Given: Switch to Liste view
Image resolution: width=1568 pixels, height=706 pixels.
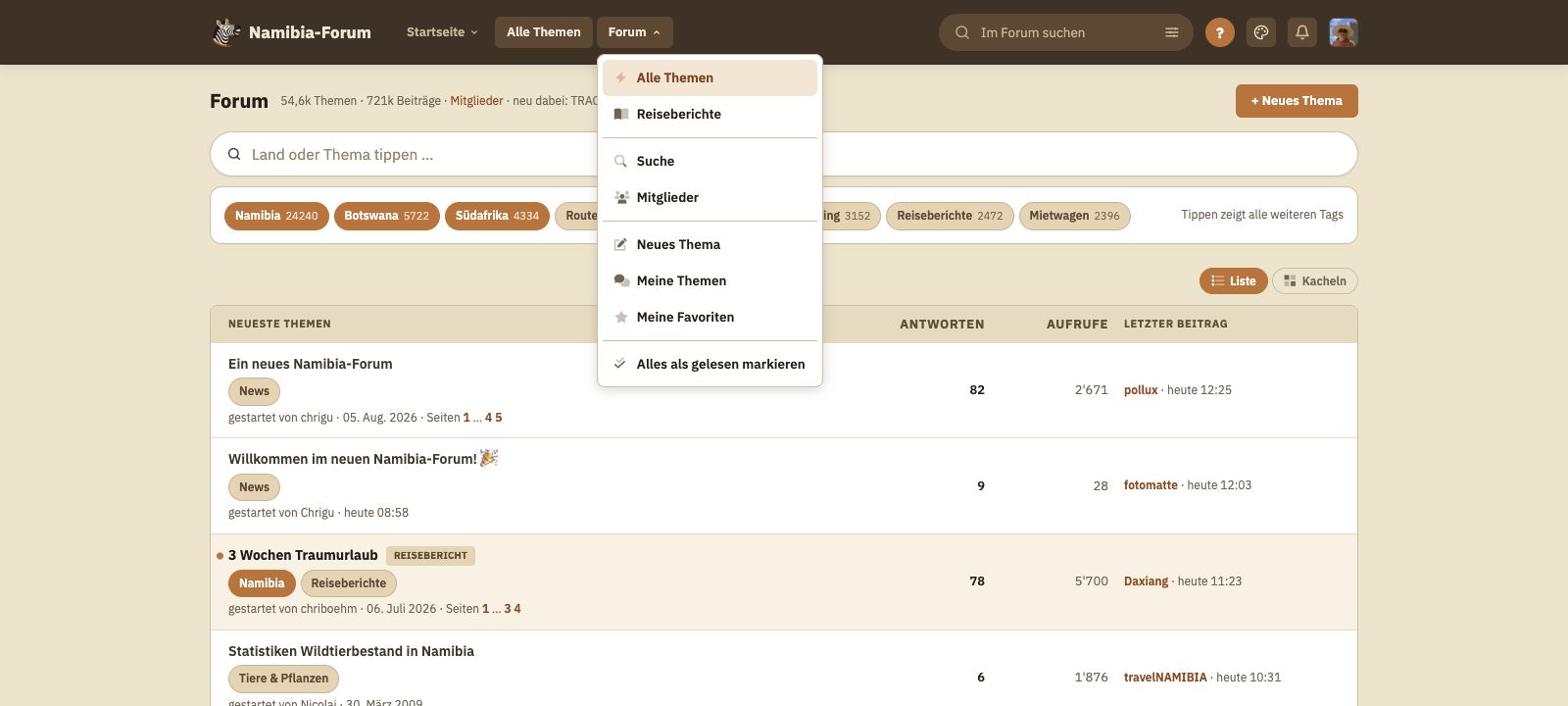Looking at the screenshot, I should (x=1233, y=281).
